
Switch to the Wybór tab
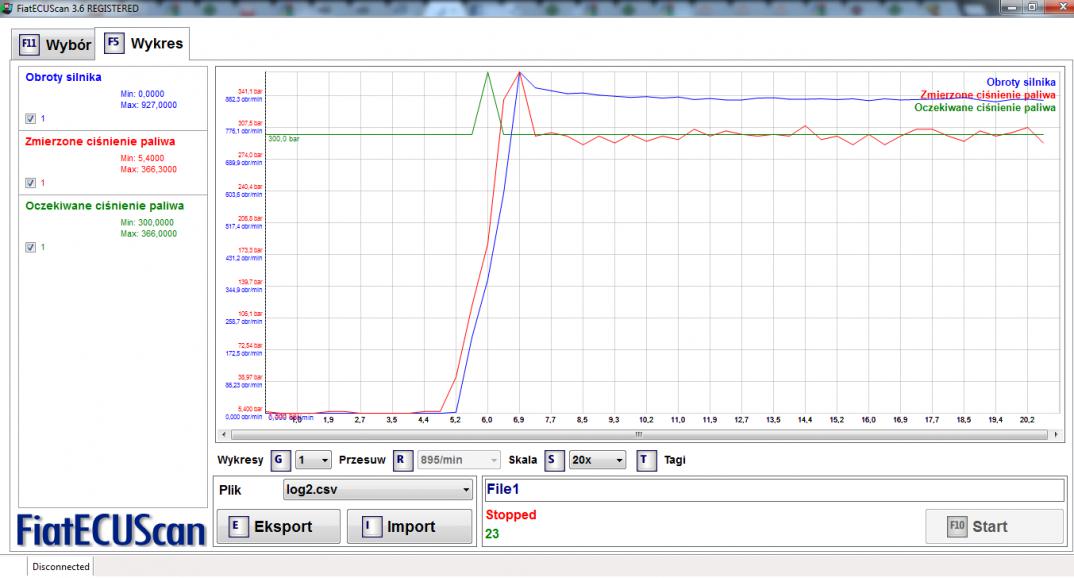pyautogui.click(x=54, y=45)
